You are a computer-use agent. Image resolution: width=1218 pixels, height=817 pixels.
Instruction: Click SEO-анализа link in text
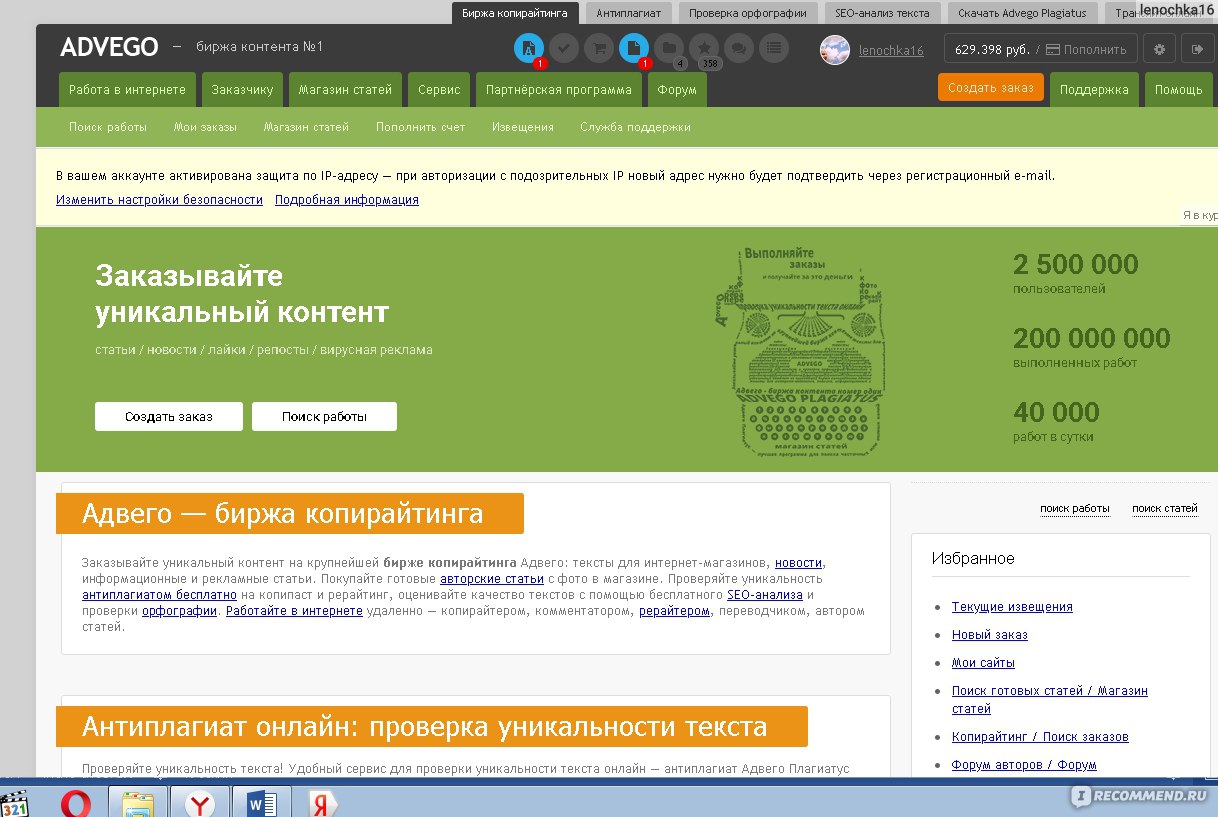pyautogui.click(x=765, y=595)
